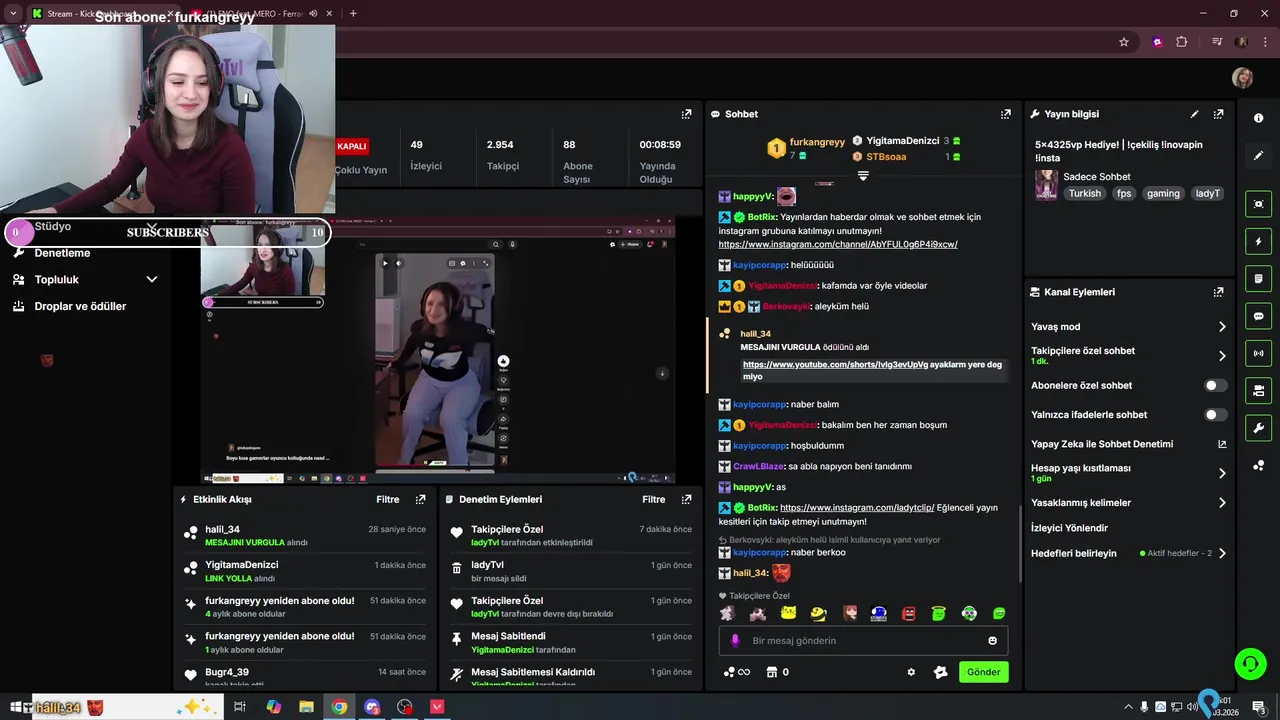Viewport: 1280px width, 720px height.
Task: Click the Gönder send button
Action: (x=983, y=672)
